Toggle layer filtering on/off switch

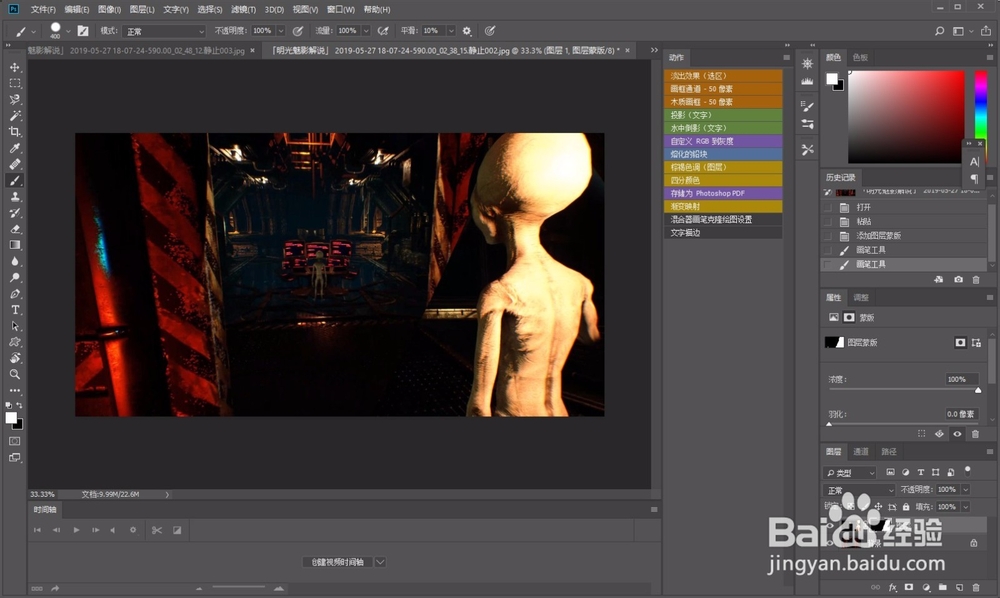pyautogui.click(x=967, y=471)
